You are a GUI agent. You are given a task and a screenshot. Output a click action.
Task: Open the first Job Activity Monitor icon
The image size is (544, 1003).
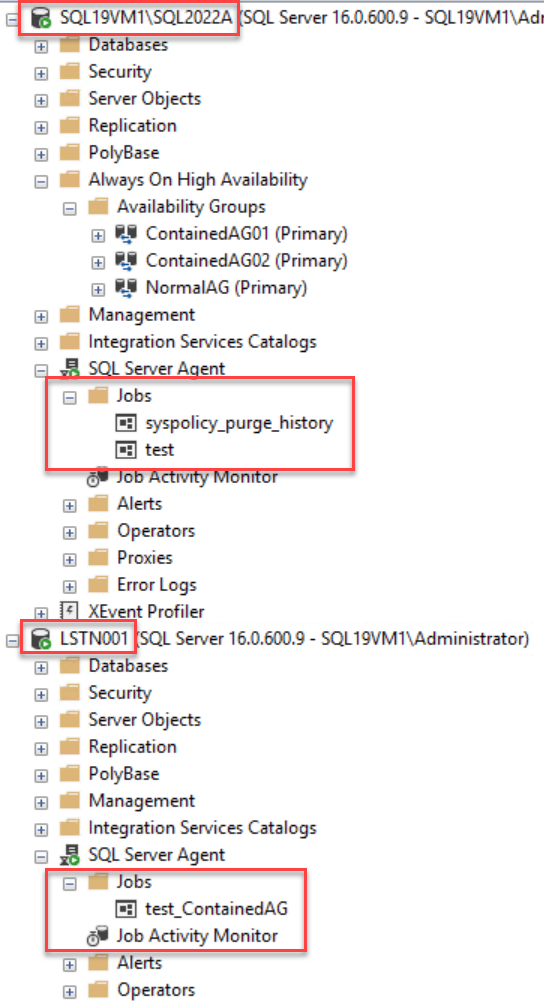pos(97,477)
